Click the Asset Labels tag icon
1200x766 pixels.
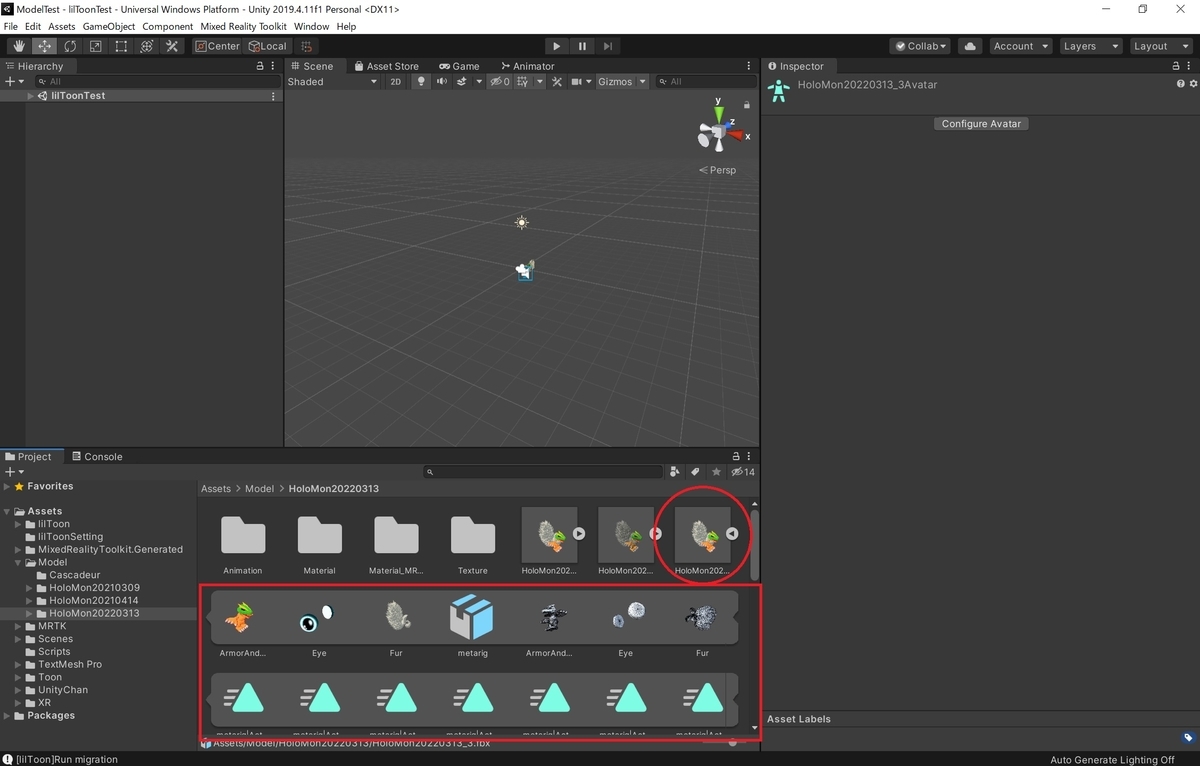[1188, 738]
